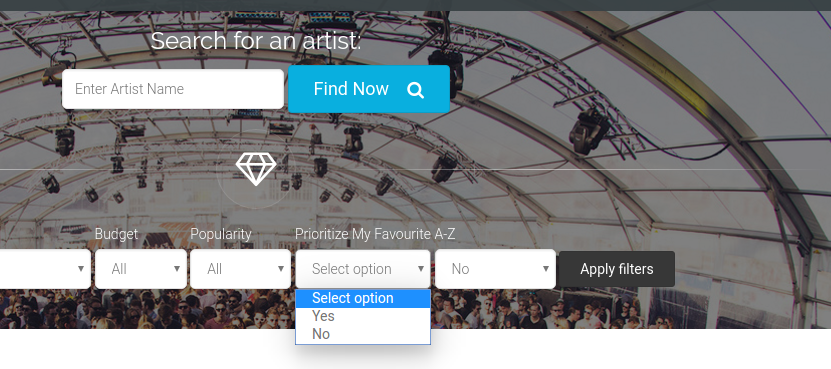Click the 'Search for an artist:' heading

(x=256, y=41)
